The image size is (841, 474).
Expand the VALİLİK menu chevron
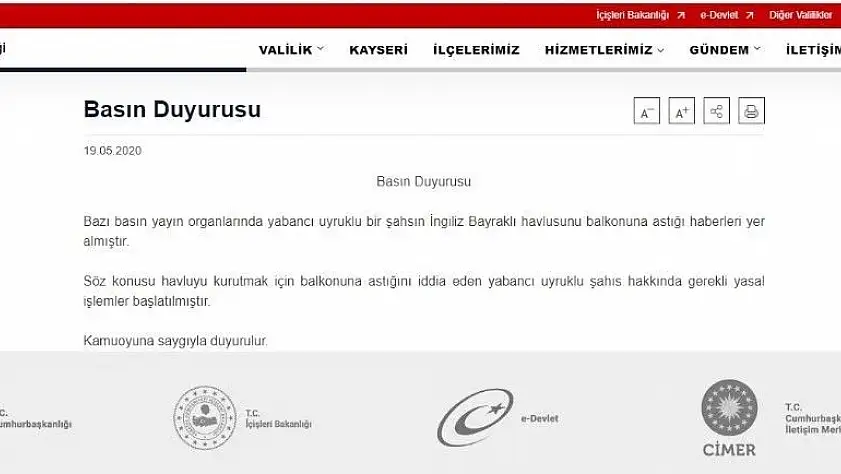(320, 49)
